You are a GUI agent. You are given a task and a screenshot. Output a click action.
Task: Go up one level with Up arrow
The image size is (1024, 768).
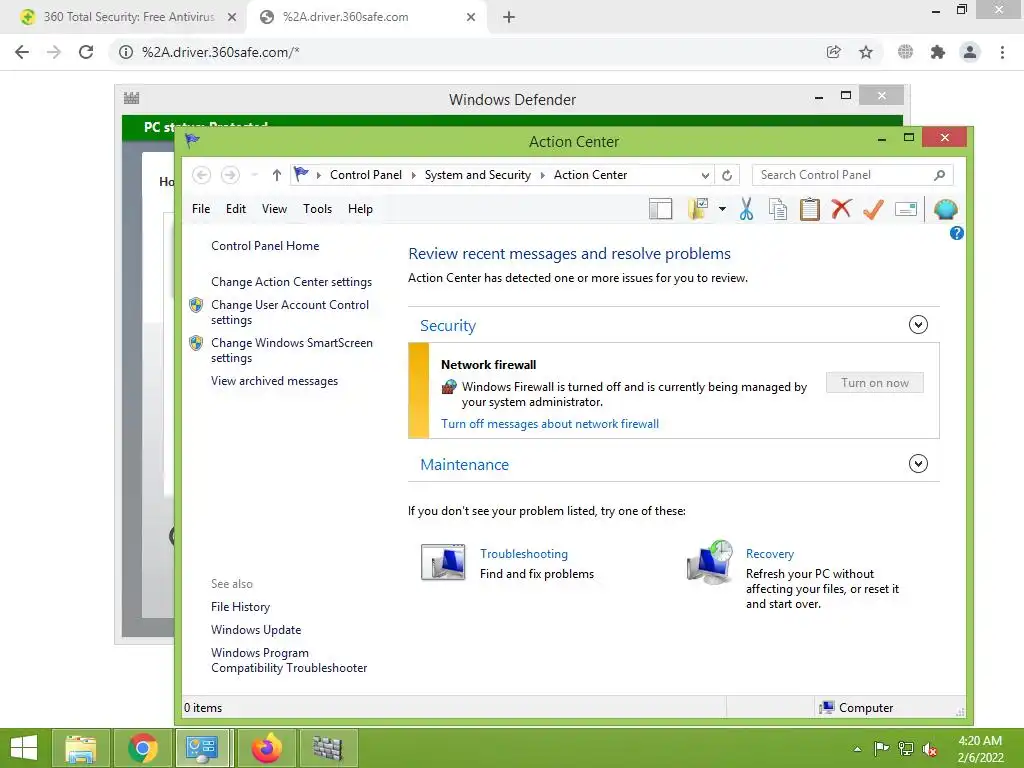click(x=276, y=175)
